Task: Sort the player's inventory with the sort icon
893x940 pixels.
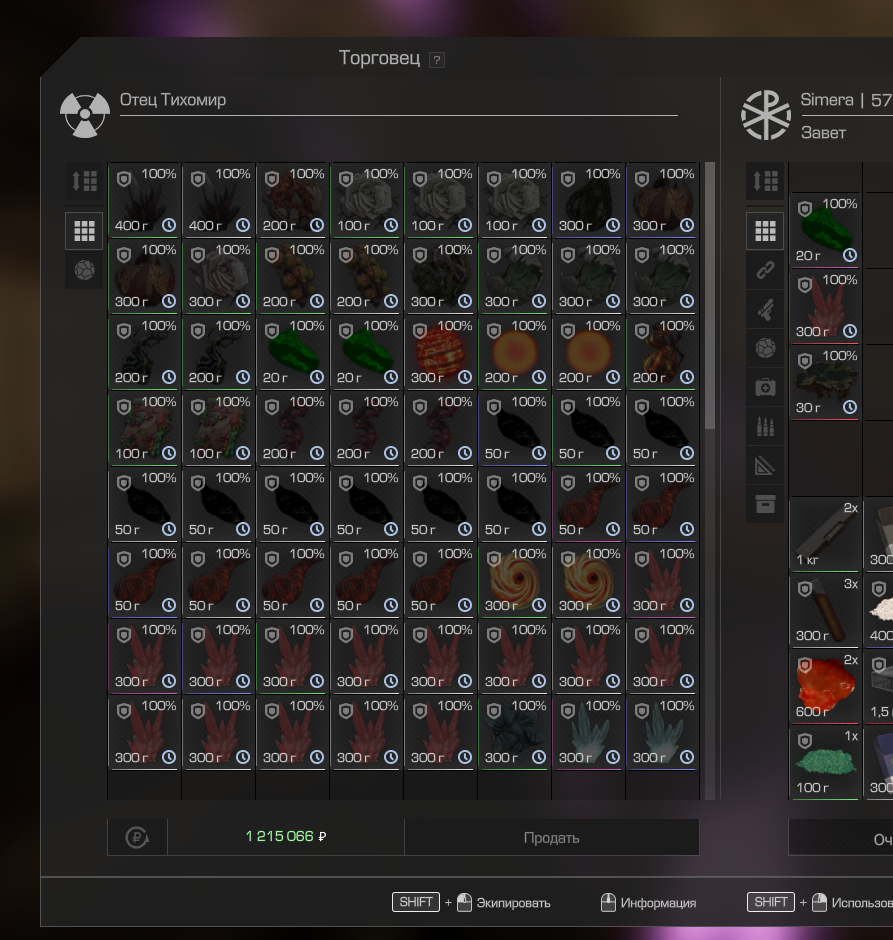Action: 765,181
